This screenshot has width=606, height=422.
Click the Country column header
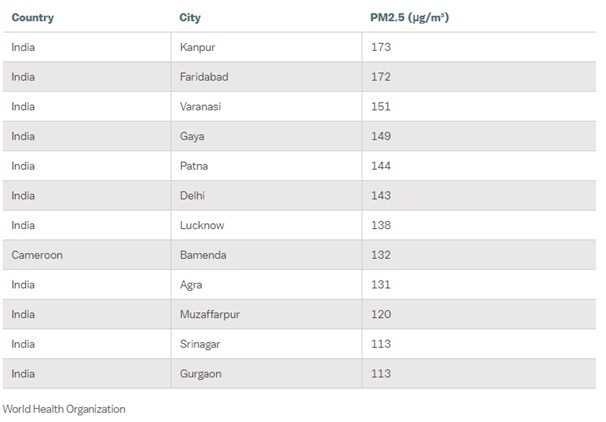pyautogui.click(x=32, y=18)
